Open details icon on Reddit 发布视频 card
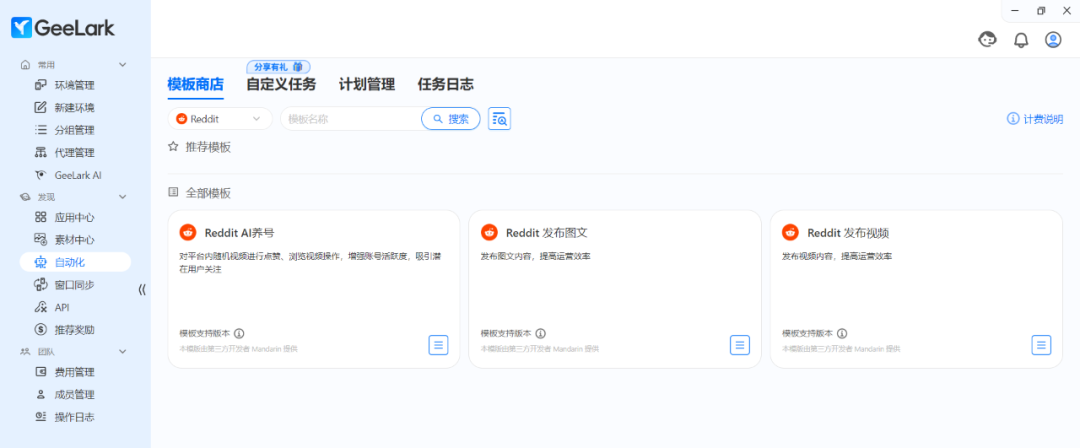The width and height of the screenshot is (1080, 448). click(x=1041, y=345)
